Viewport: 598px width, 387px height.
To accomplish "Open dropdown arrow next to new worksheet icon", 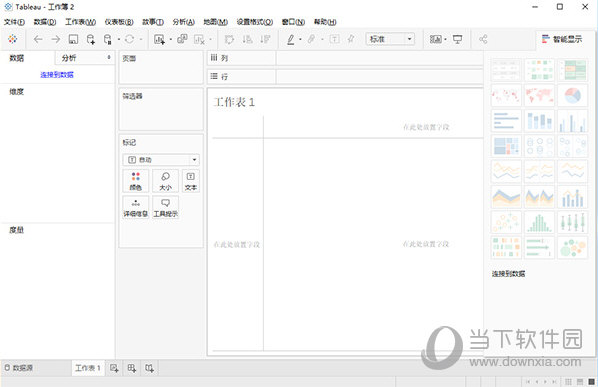I will point(170,39).
